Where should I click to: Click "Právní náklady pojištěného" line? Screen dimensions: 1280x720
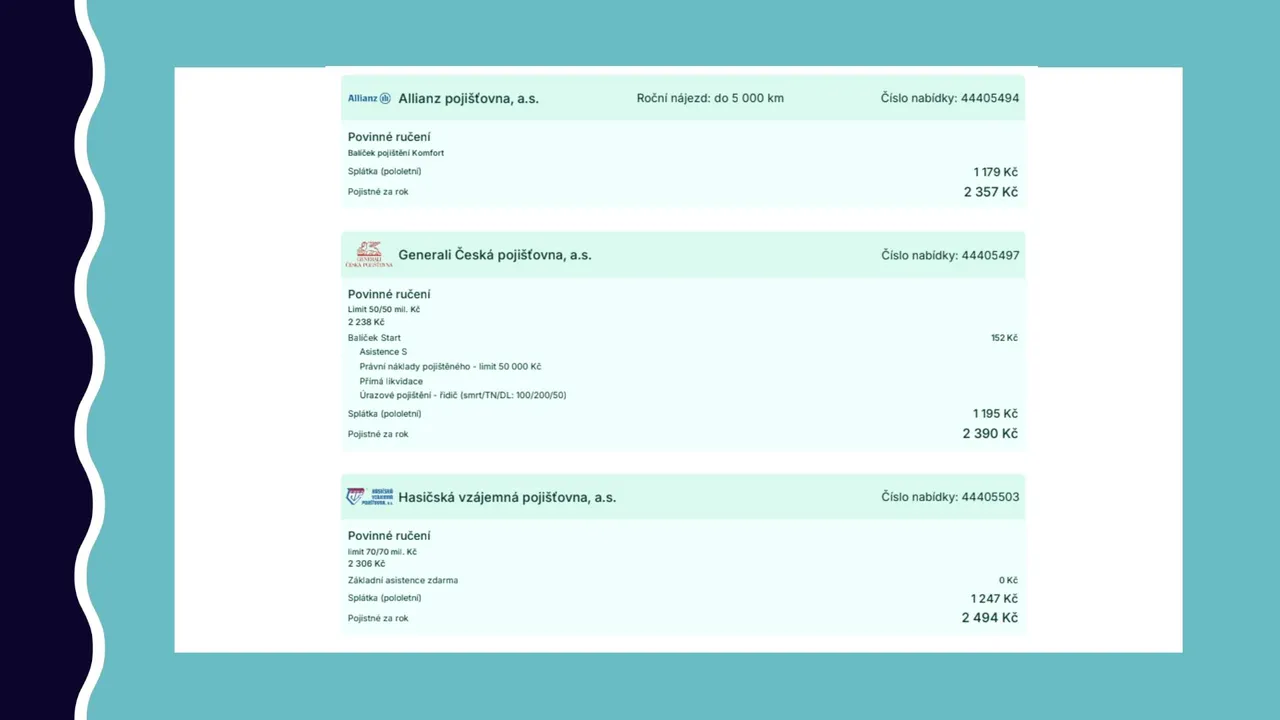[x=450, y=367]
